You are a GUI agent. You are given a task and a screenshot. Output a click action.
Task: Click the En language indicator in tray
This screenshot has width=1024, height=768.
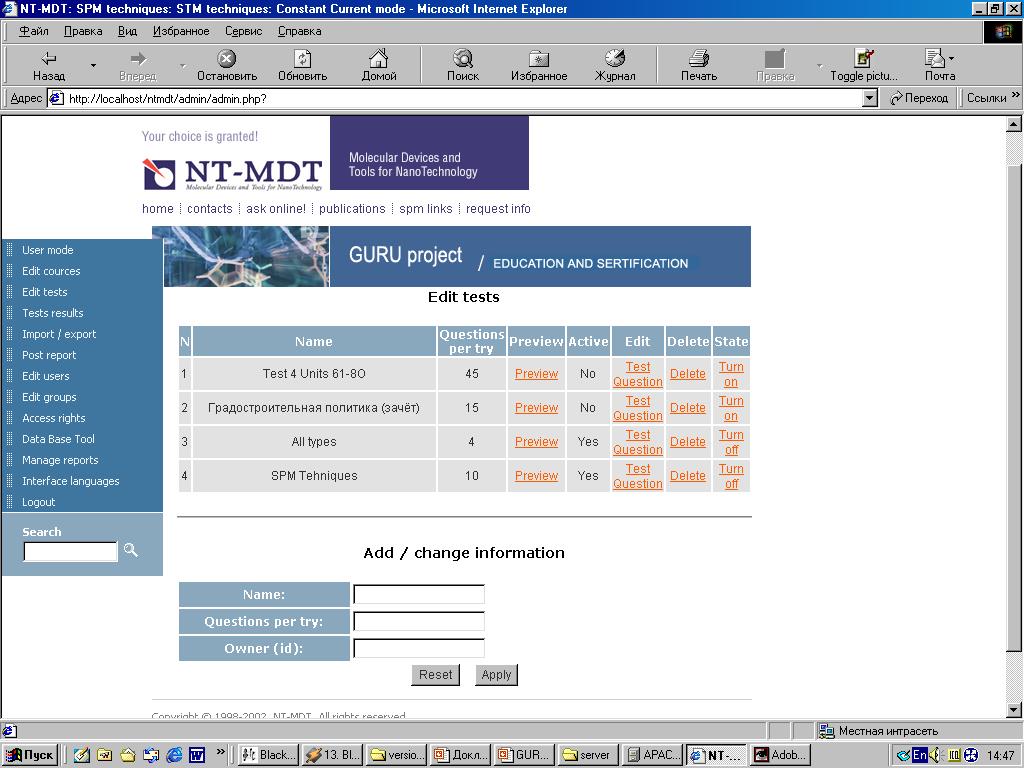point(920,755)
